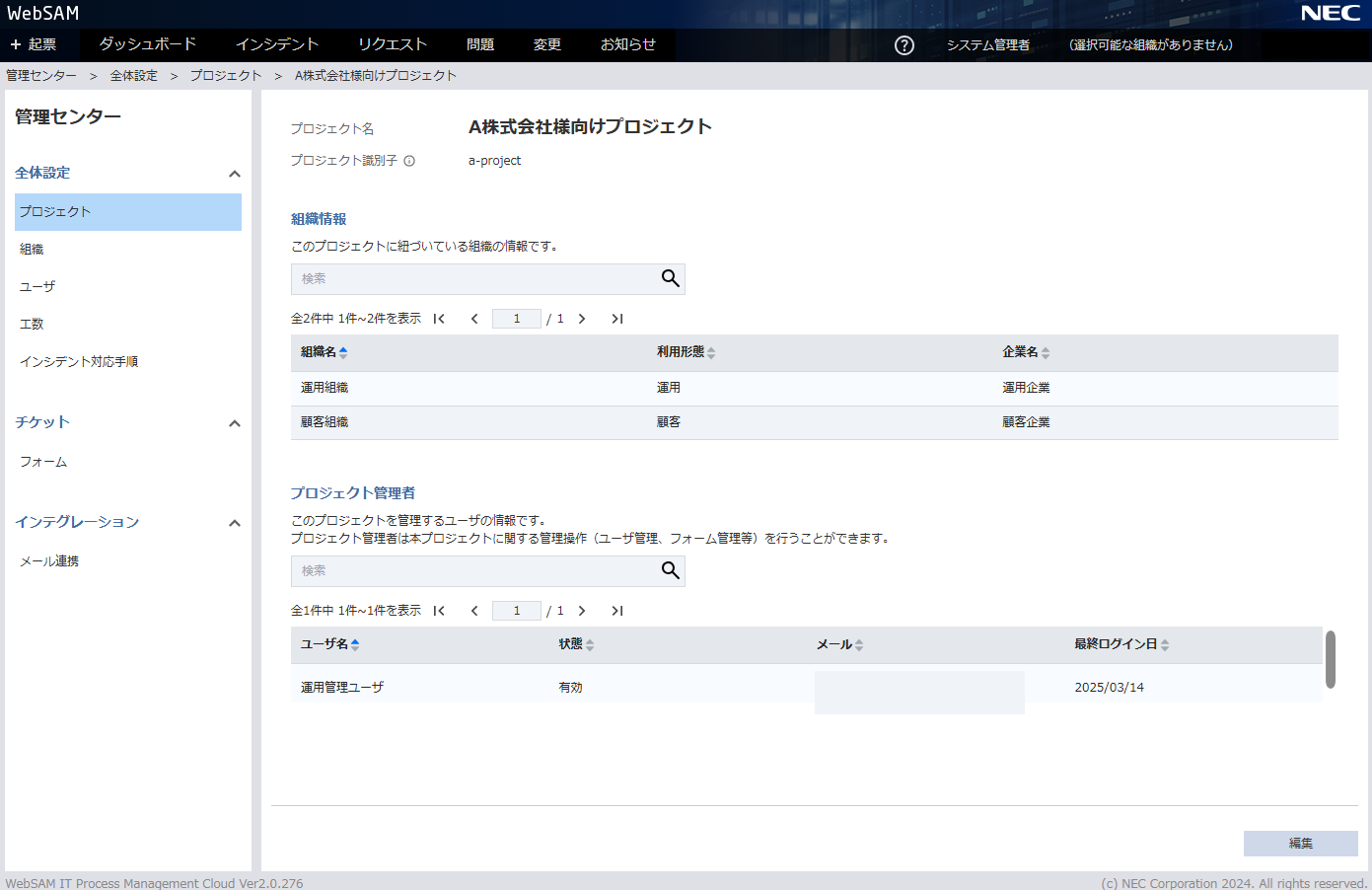The image size is (1372, 890).
Task: Go to first page of organization table
Action: [x=439, y=319]
